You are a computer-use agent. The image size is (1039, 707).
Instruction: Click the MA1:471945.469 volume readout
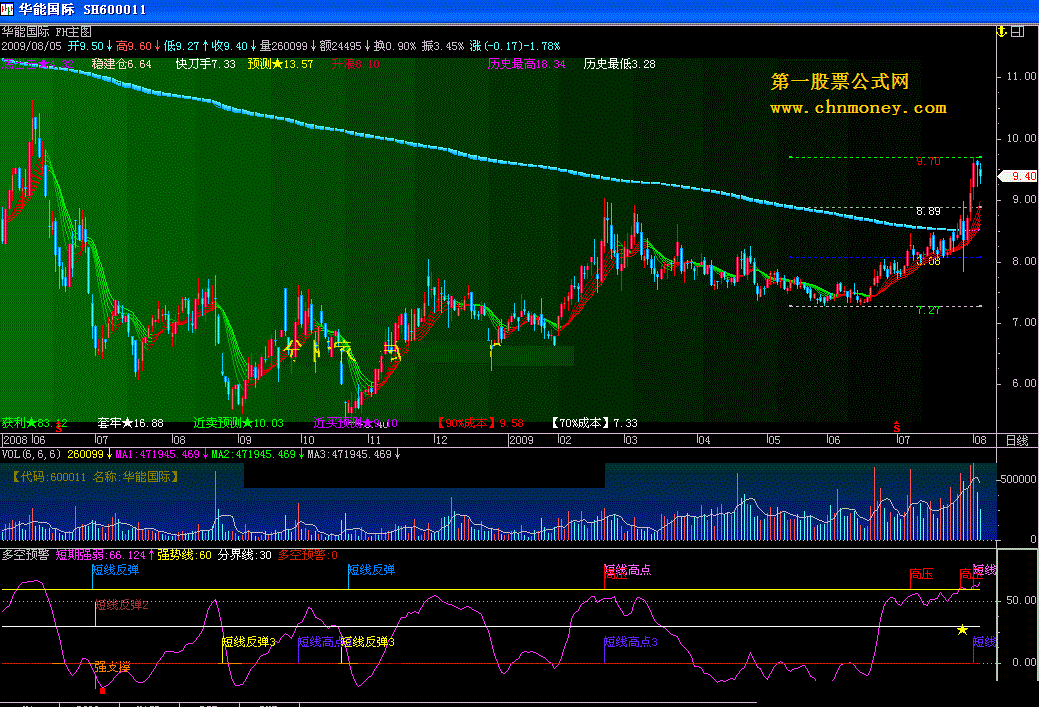158,454
